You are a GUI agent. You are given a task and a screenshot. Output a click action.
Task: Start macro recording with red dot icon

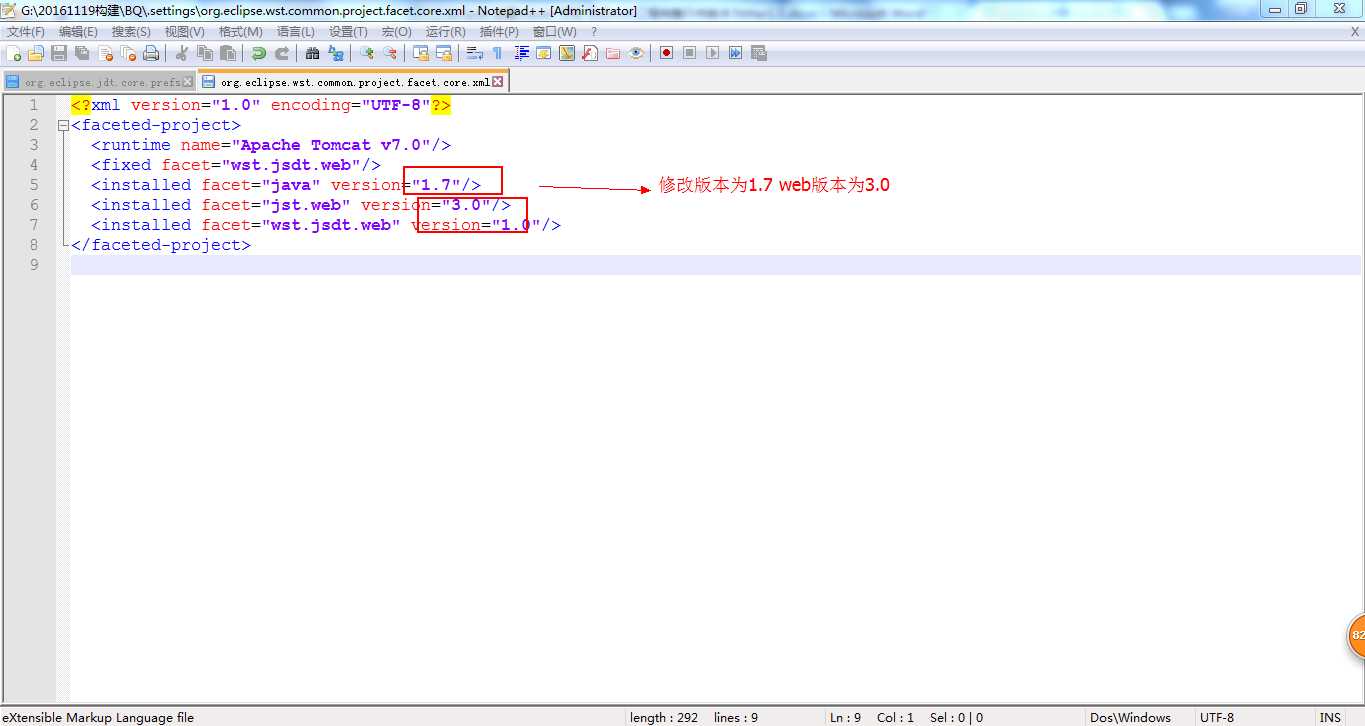point(666,53)
